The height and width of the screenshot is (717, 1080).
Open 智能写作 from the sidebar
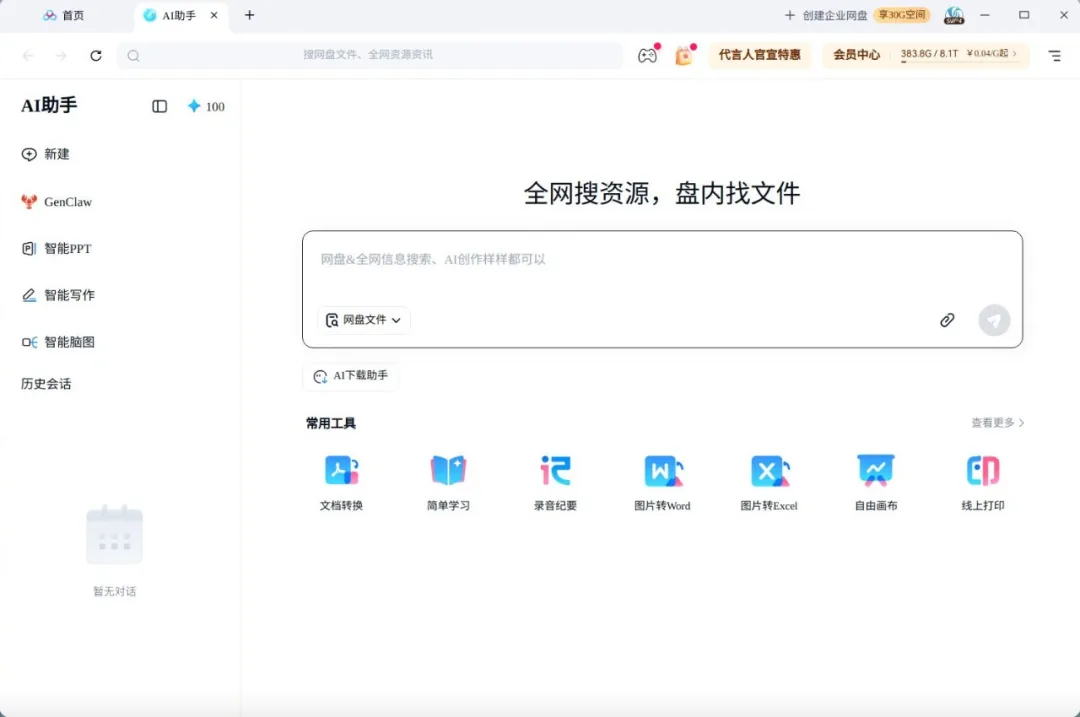click(58, 295)
